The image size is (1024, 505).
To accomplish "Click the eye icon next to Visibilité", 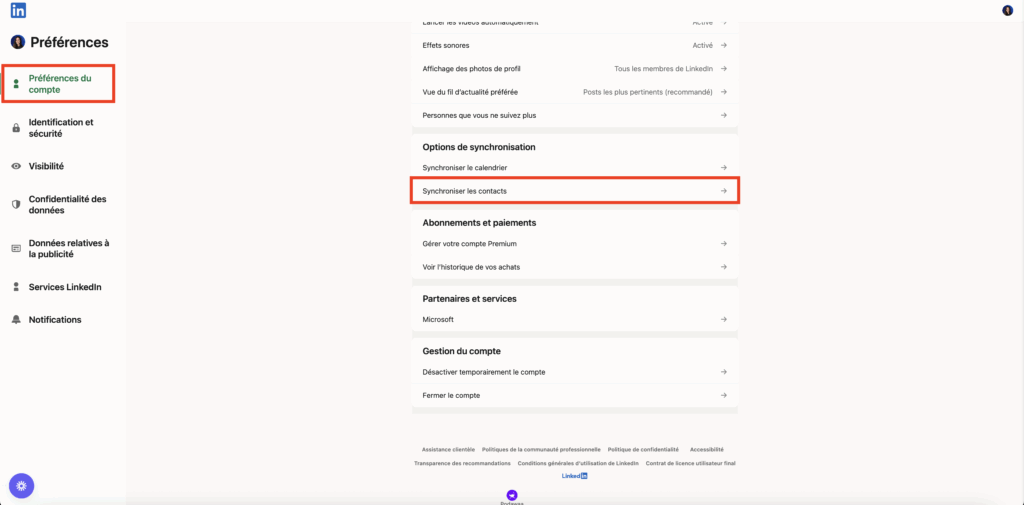I will [x=16, y=166].
